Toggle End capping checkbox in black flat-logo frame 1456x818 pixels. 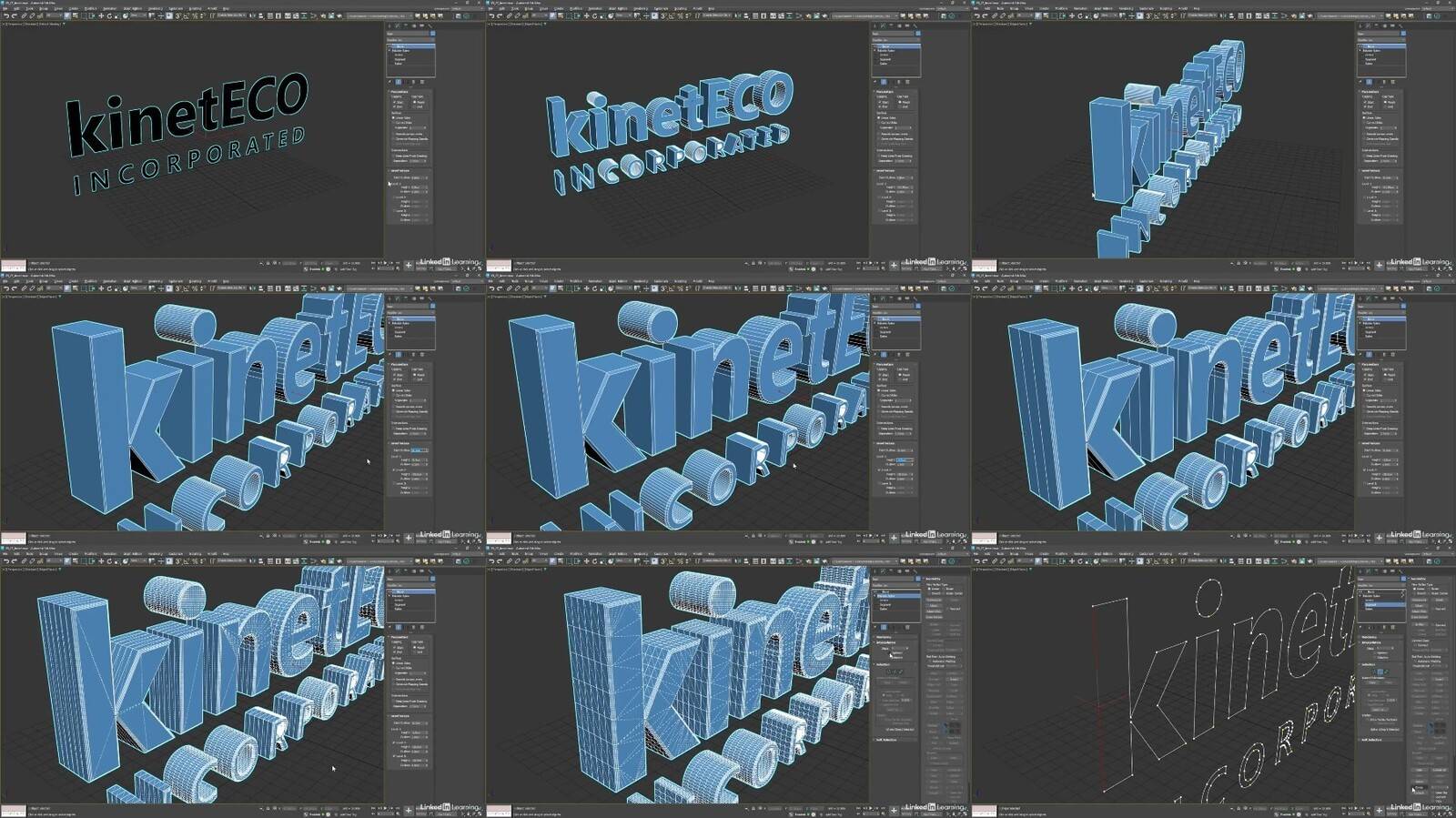tap(394, 106)
